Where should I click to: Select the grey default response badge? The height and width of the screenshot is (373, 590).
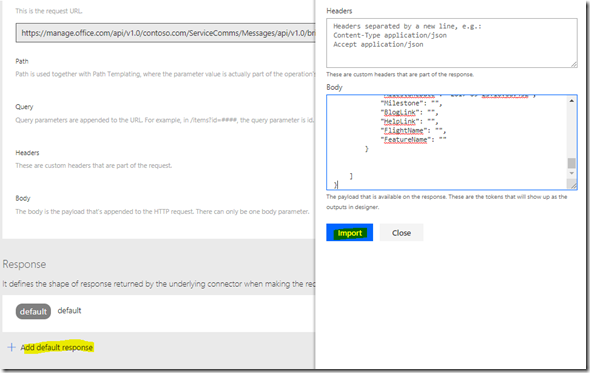point(33,311)
